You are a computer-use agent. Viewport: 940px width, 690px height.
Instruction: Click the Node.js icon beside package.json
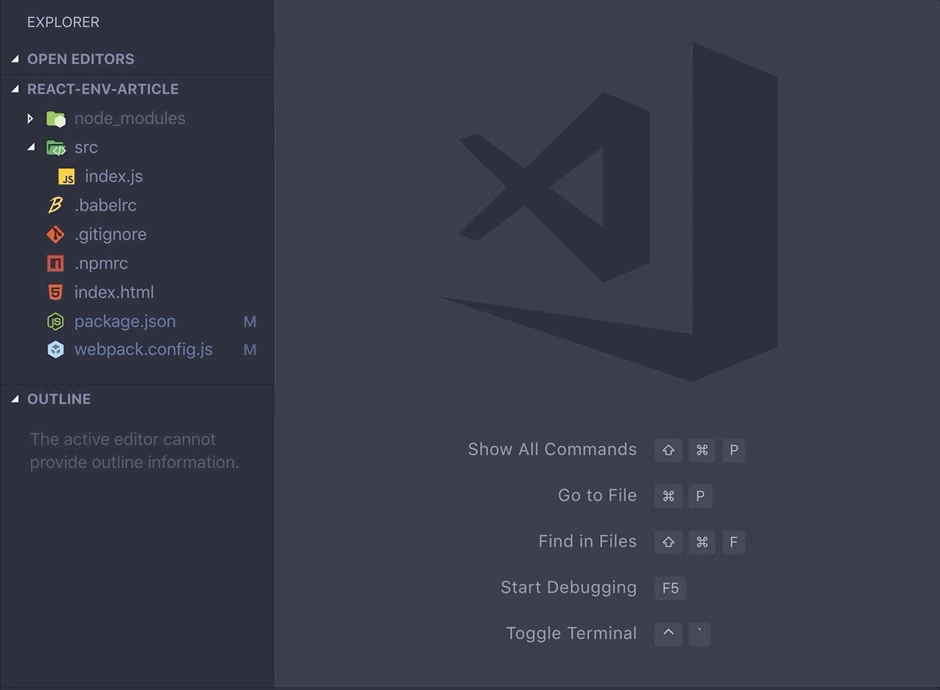pos(55,321)
